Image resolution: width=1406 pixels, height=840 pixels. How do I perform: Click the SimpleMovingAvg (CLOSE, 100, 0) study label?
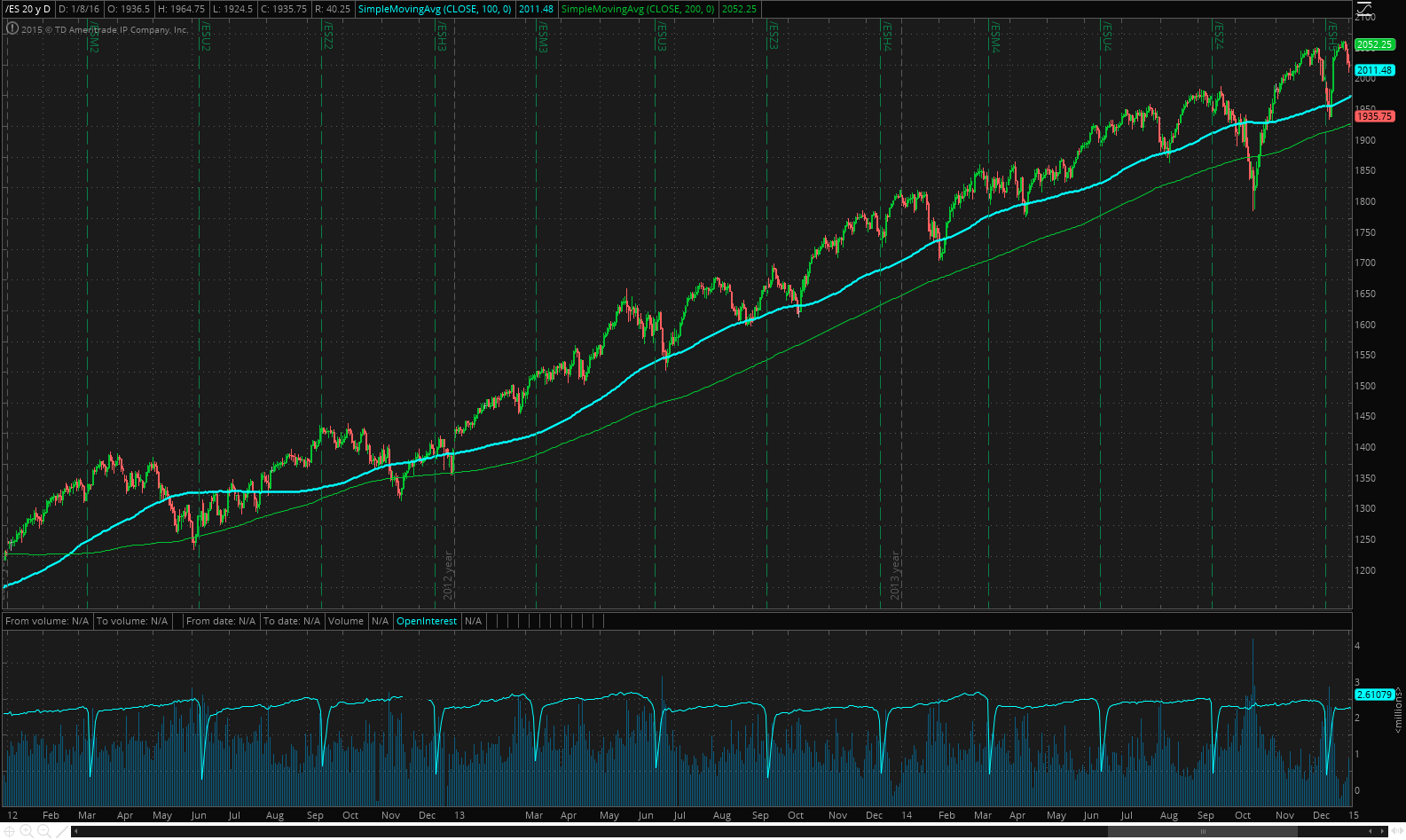click(435, 9)
